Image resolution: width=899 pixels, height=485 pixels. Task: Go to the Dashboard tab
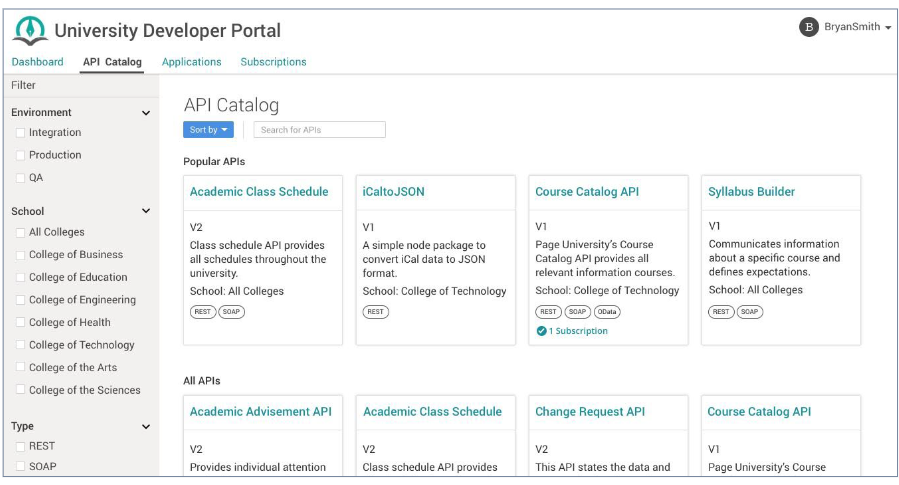pyautogui.click(x=37, y=62)
